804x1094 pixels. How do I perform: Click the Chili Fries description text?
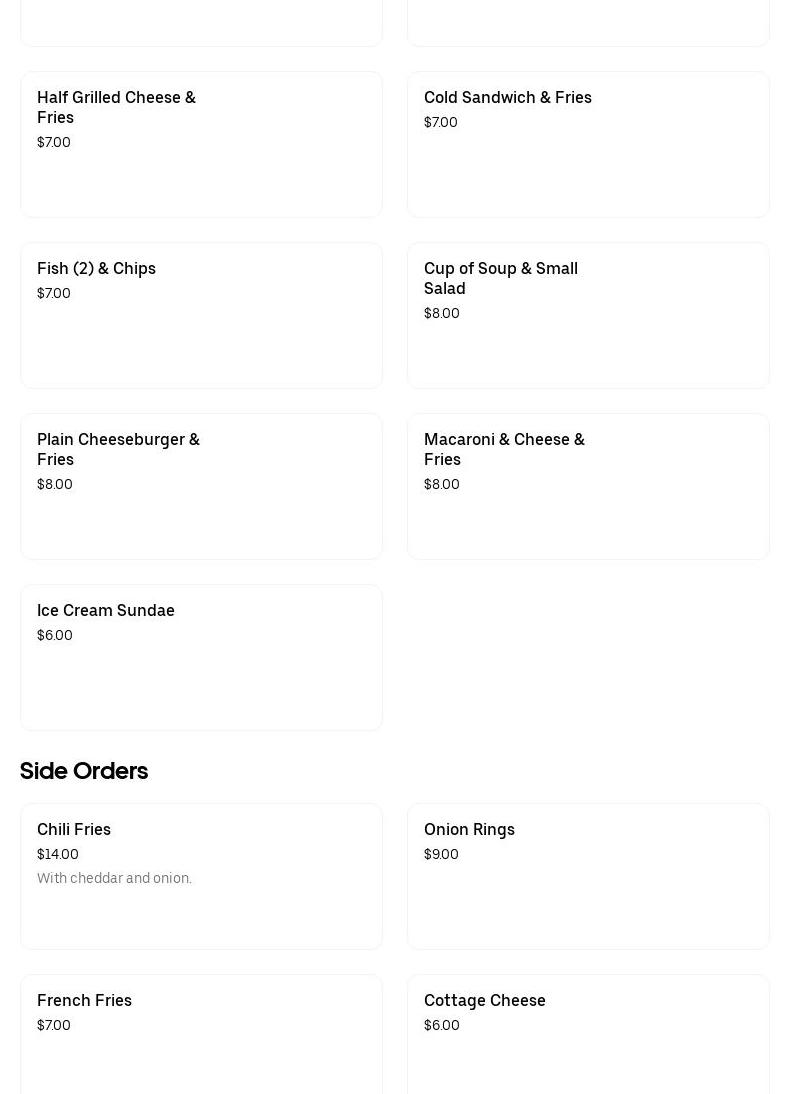tap(114, 878)
